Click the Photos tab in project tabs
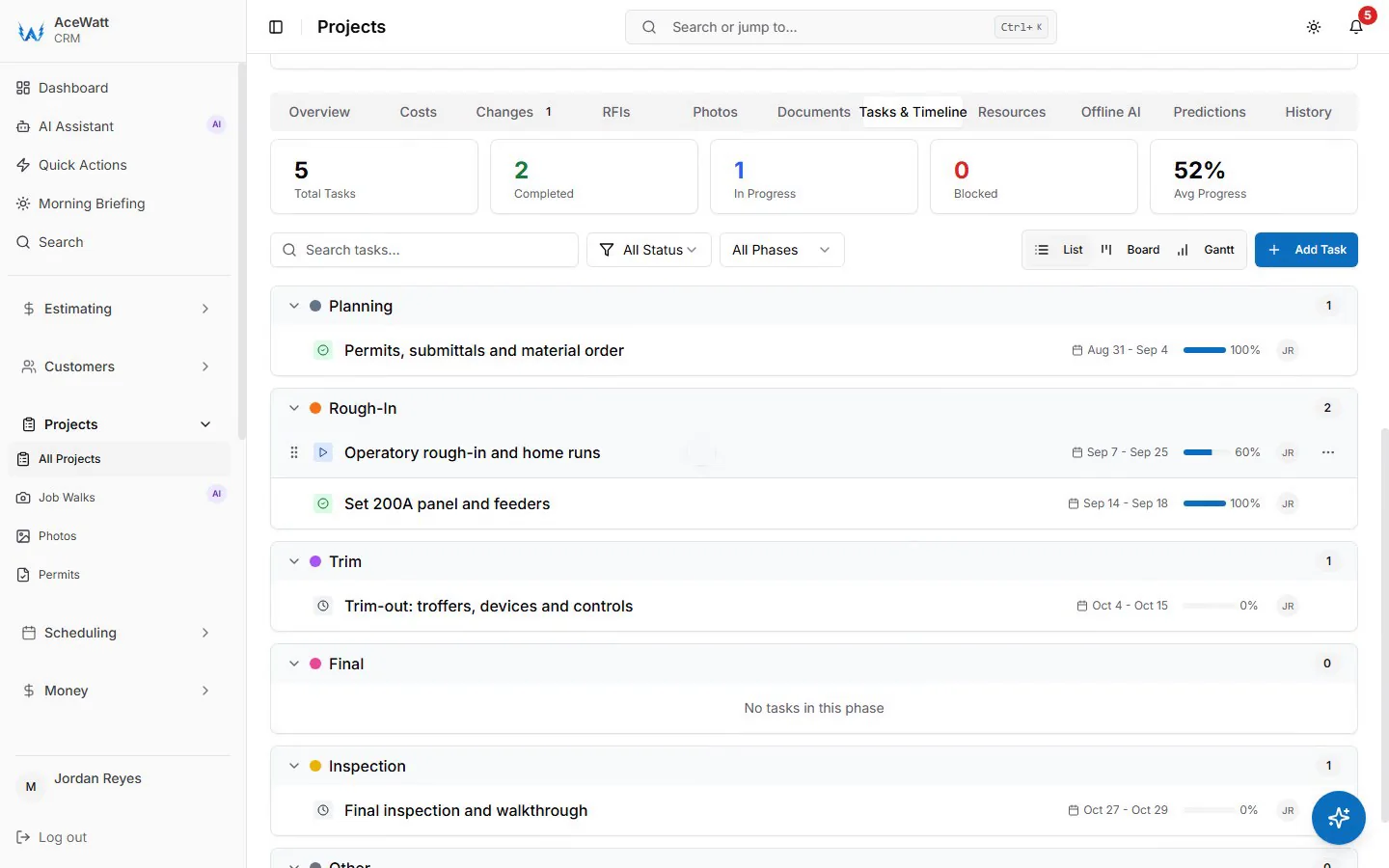The height and width of the screenshot is (868, 1389). 715,112
